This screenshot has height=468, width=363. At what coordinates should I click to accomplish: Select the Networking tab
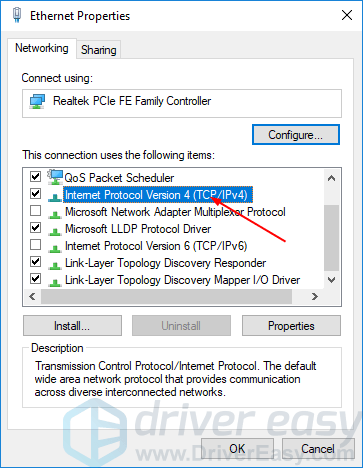coord(42,48)
